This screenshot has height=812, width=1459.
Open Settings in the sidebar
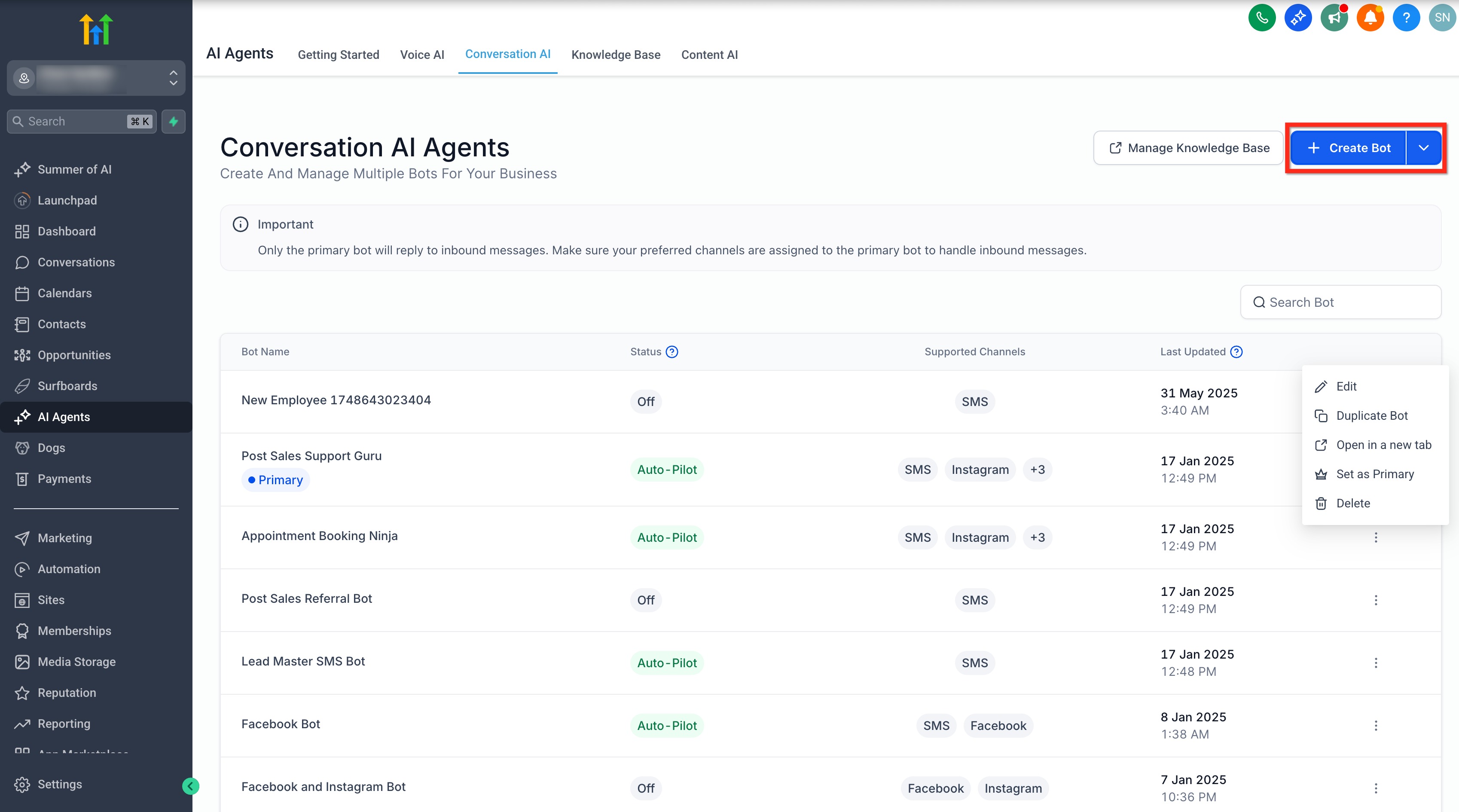[59, 784]
